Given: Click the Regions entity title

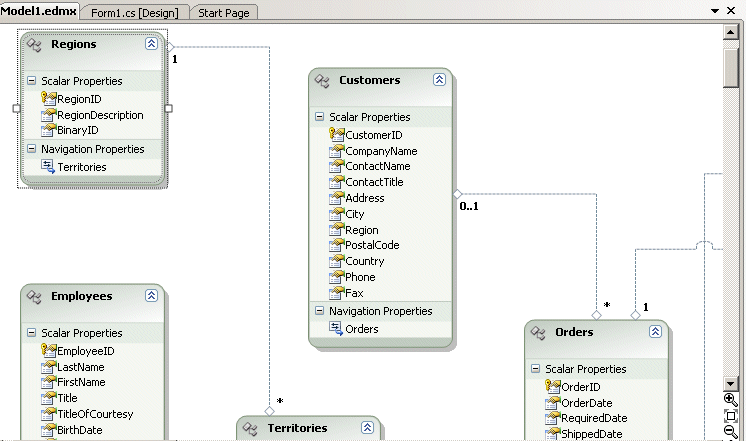Looking at the screenshot, I should [74, 44].
